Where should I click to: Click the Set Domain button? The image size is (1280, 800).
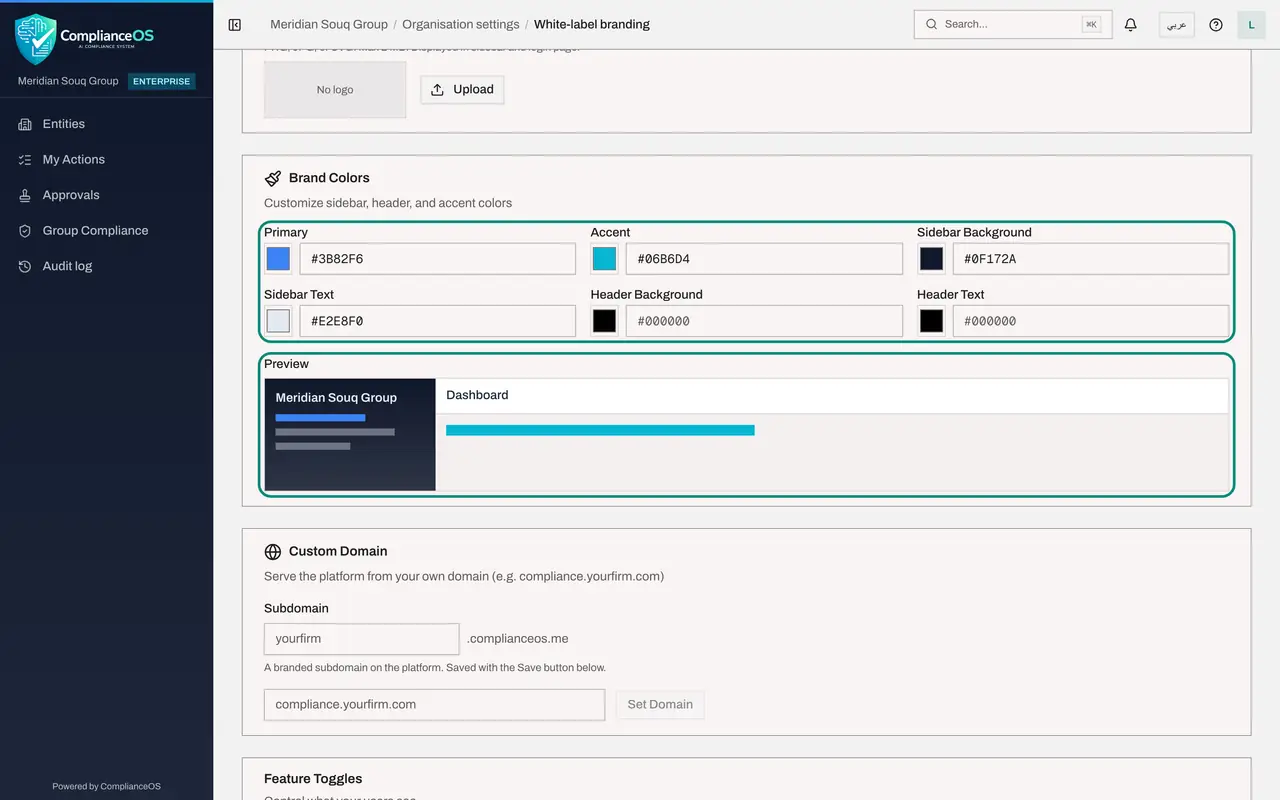click(660, 704)
